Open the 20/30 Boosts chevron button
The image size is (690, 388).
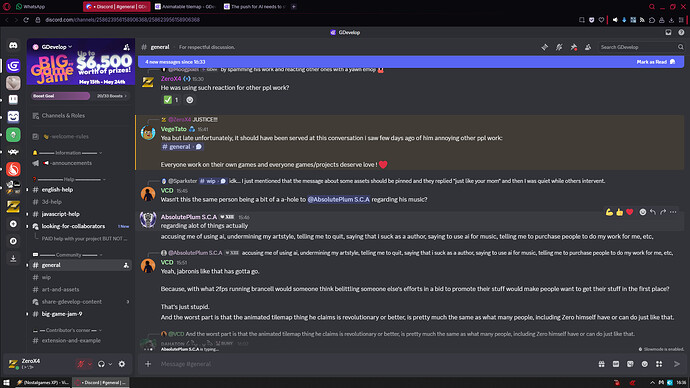tap(111, 95)
